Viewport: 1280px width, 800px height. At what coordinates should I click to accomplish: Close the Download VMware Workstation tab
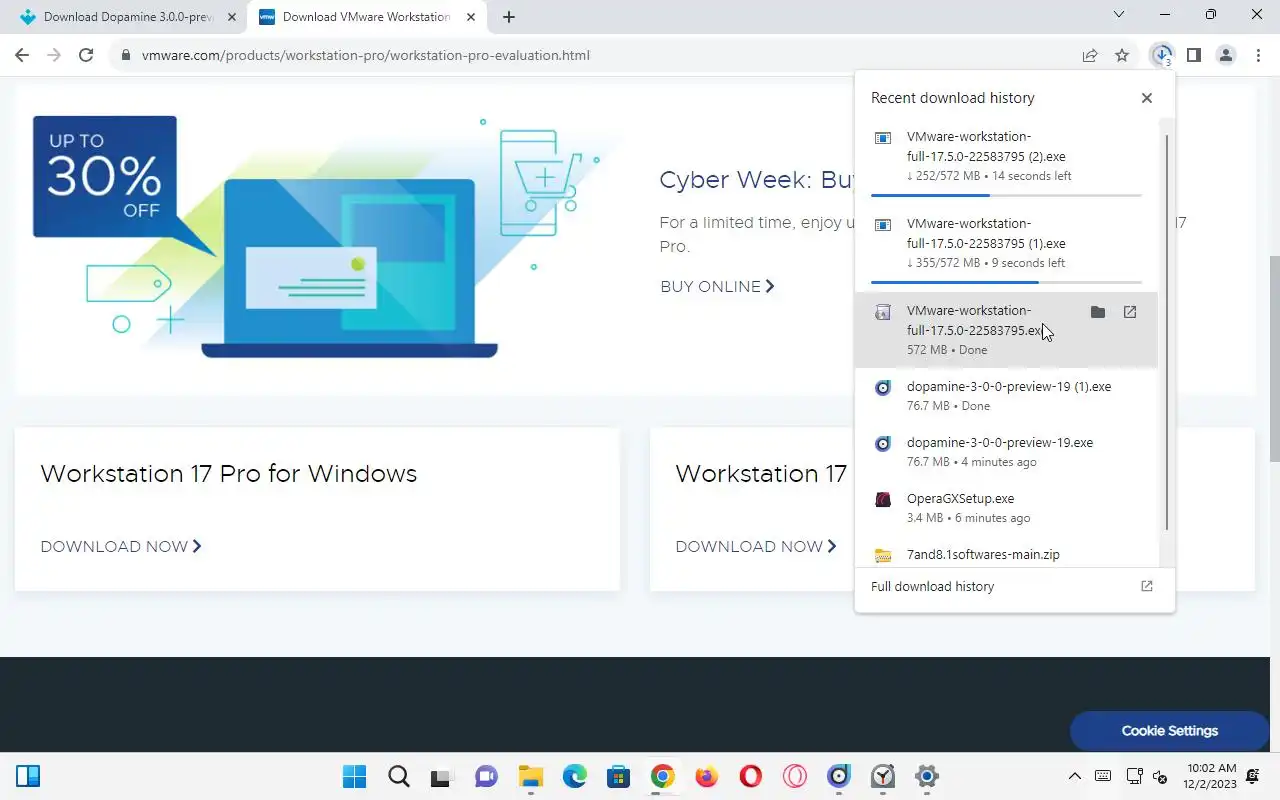point(472,17)
